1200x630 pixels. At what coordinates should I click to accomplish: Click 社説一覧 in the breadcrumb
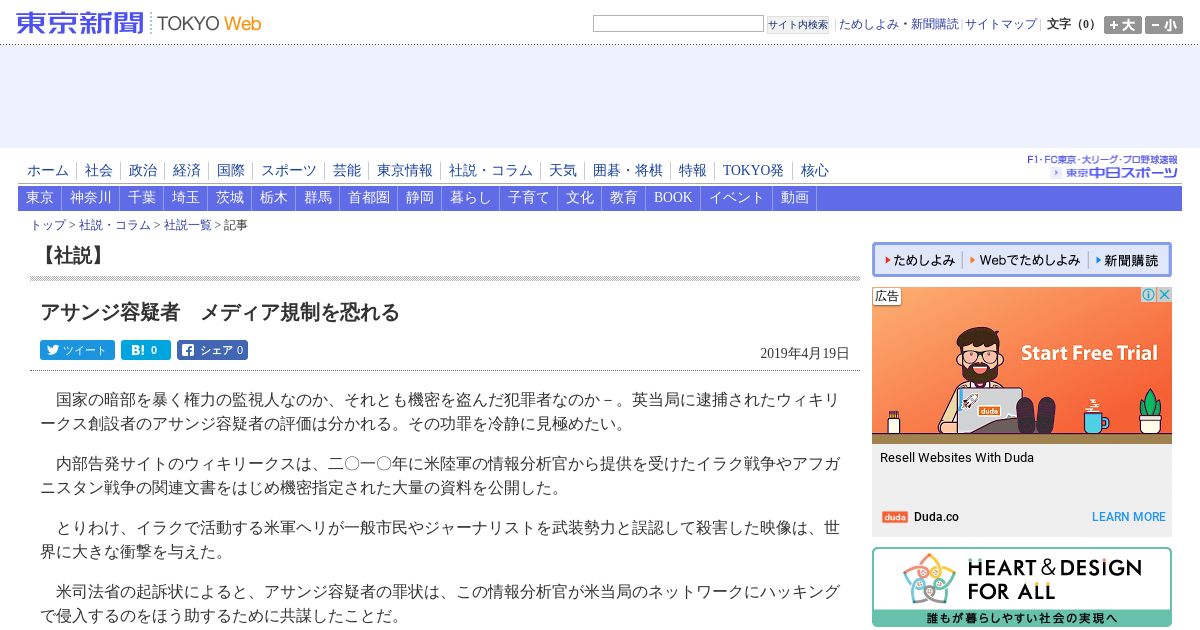pos(188,225)
